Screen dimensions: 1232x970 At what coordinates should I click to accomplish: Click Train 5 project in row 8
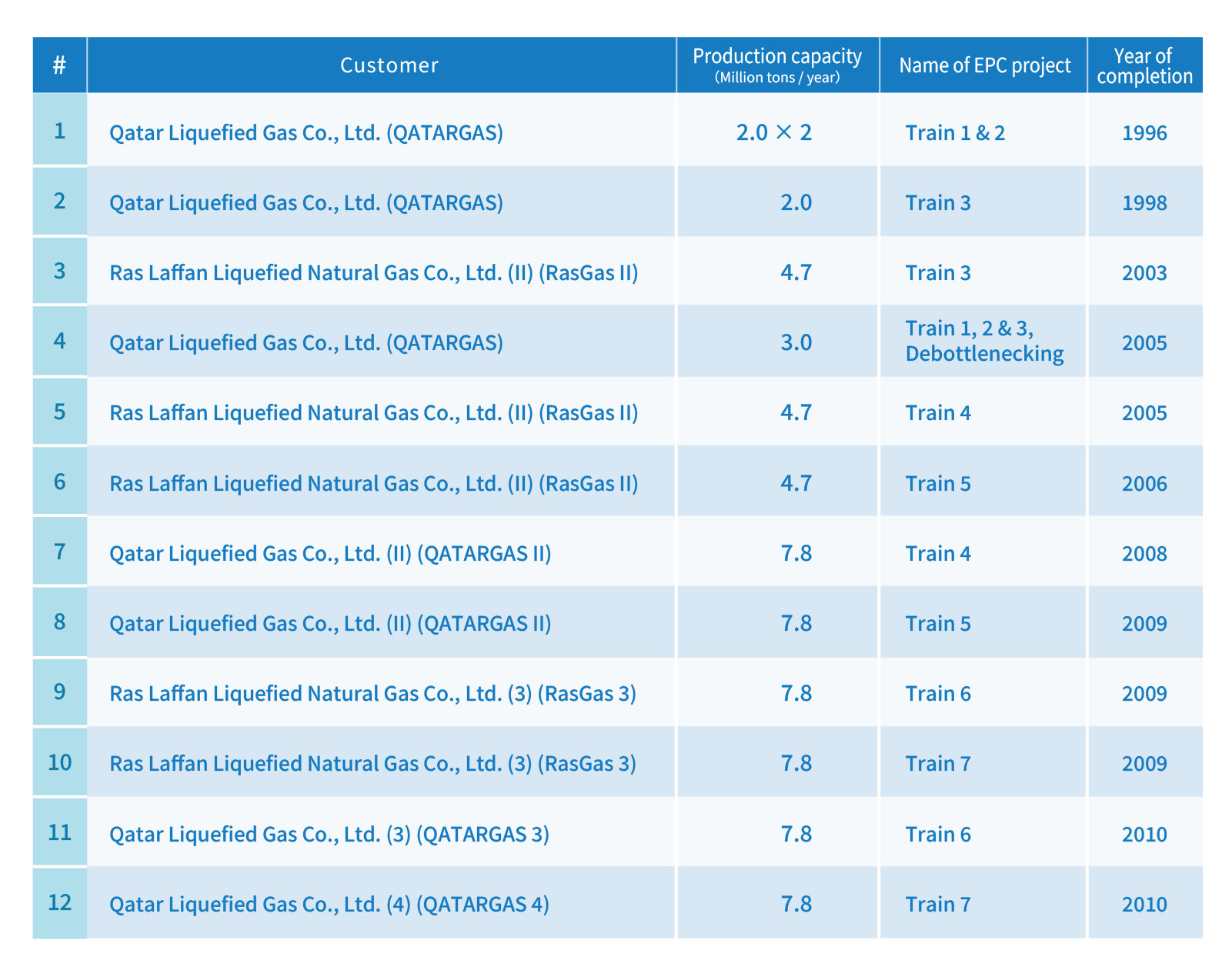tap(938, 623)
